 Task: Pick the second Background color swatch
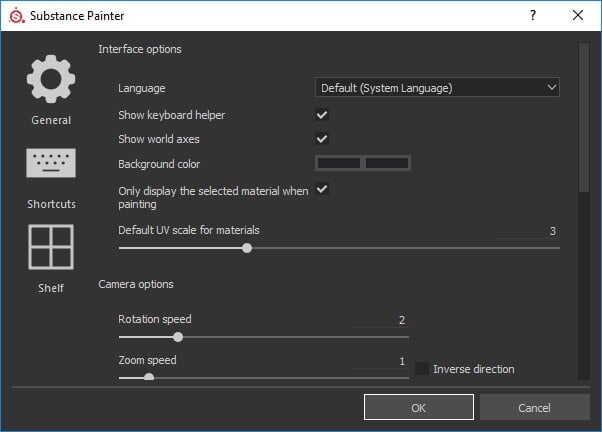pyautogui.click(x=387, y=163)
